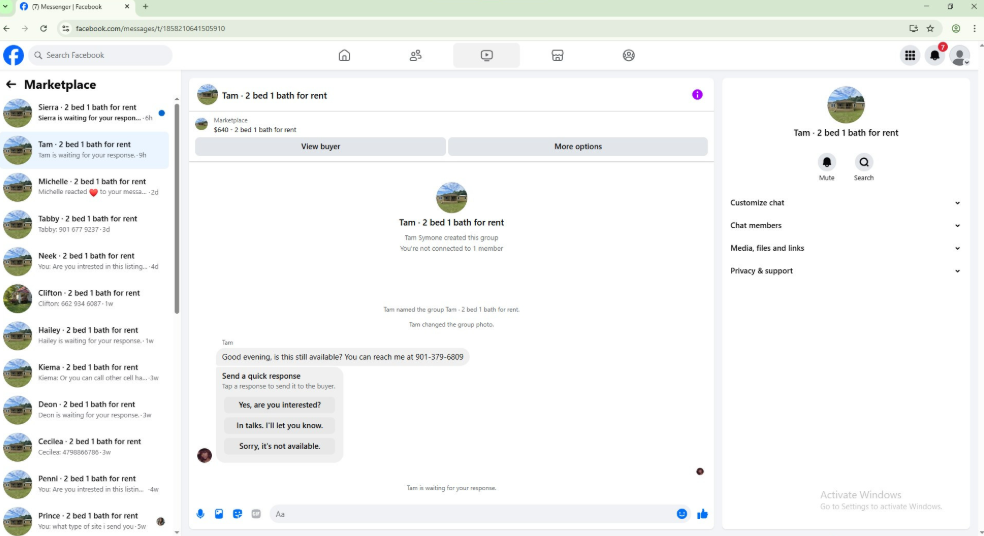Go back using the browser back arrow
Screen dimensions: 984x536
click(x=7, y=28)
